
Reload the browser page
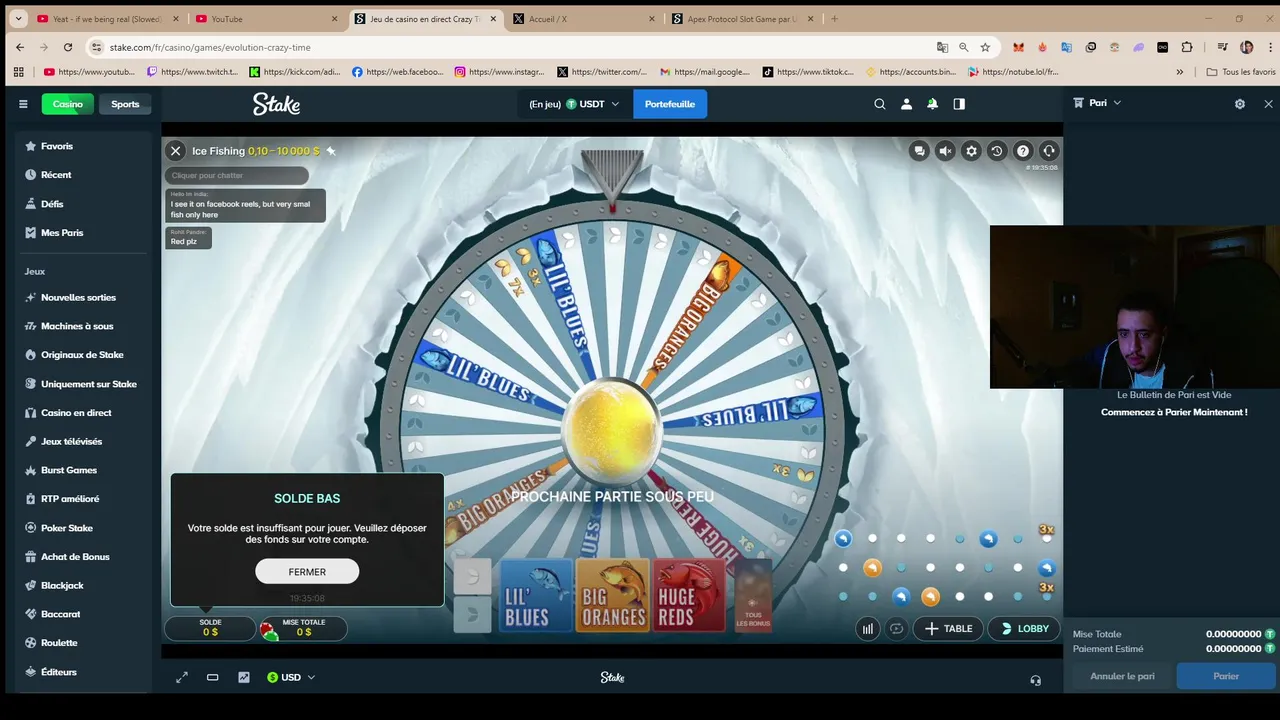[68, 47]
